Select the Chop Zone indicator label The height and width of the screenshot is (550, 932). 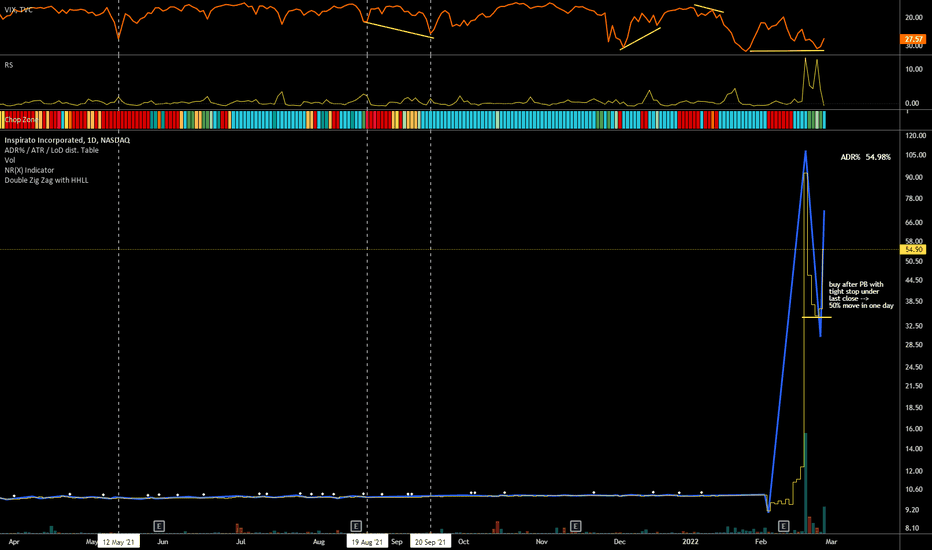(21, 120)
